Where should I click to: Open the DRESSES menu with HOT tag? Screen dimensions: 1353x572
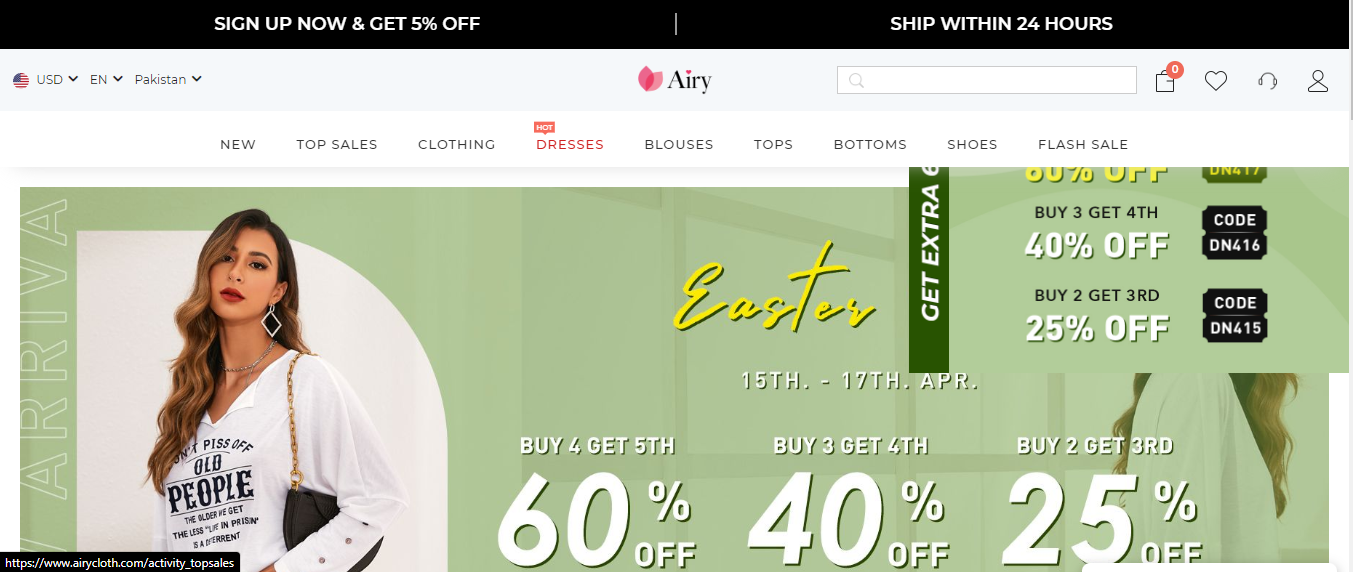(570, 144)
